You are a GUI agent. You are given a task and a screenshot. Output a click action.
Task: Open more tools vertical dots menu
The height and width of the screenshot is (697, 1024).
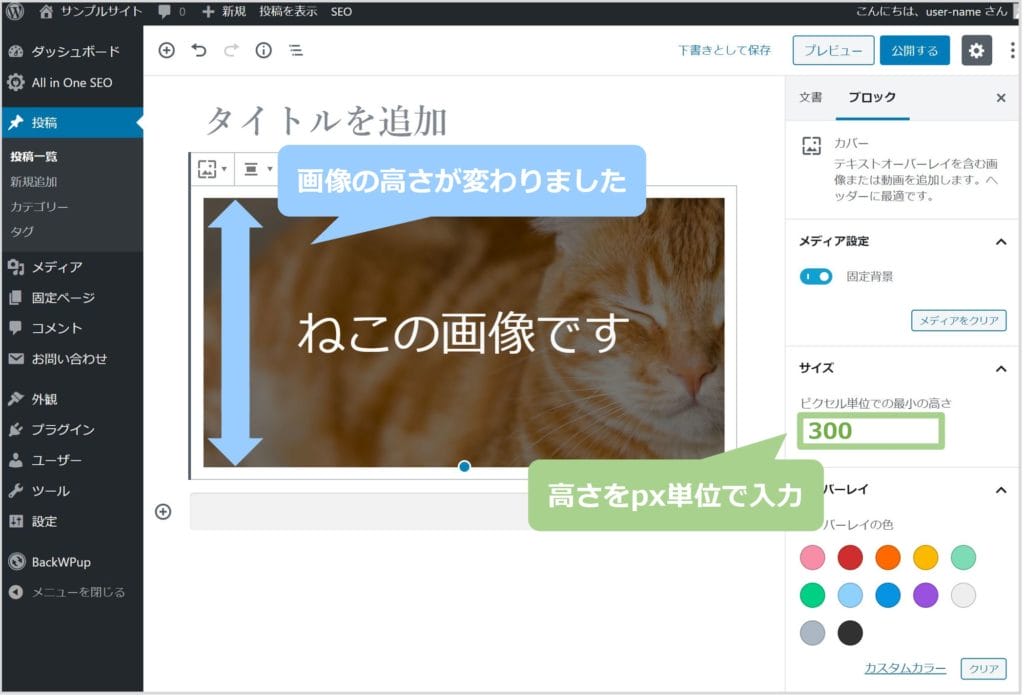pyautogui.click(x=1012, y=50)
